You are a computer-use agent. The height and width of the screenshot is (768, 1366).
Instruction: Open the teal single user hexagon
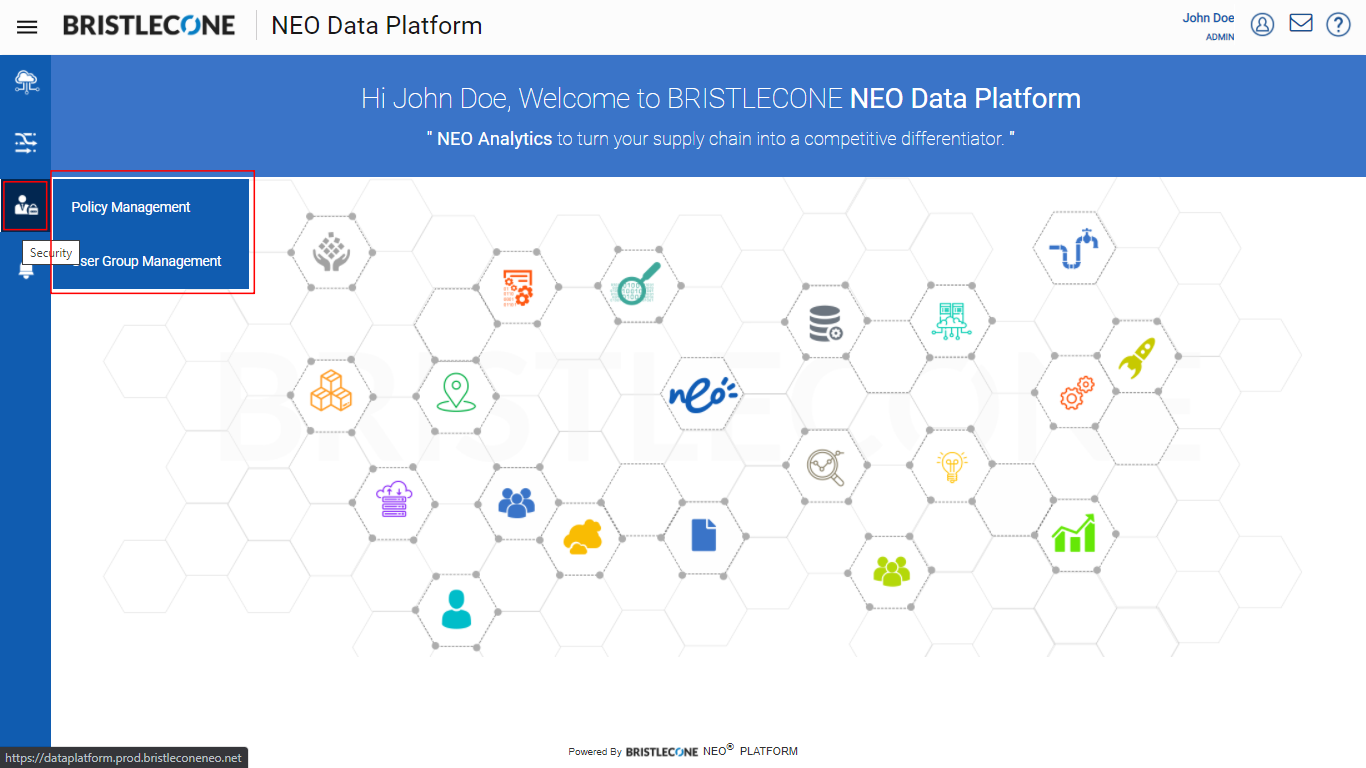tap(456, 610)
